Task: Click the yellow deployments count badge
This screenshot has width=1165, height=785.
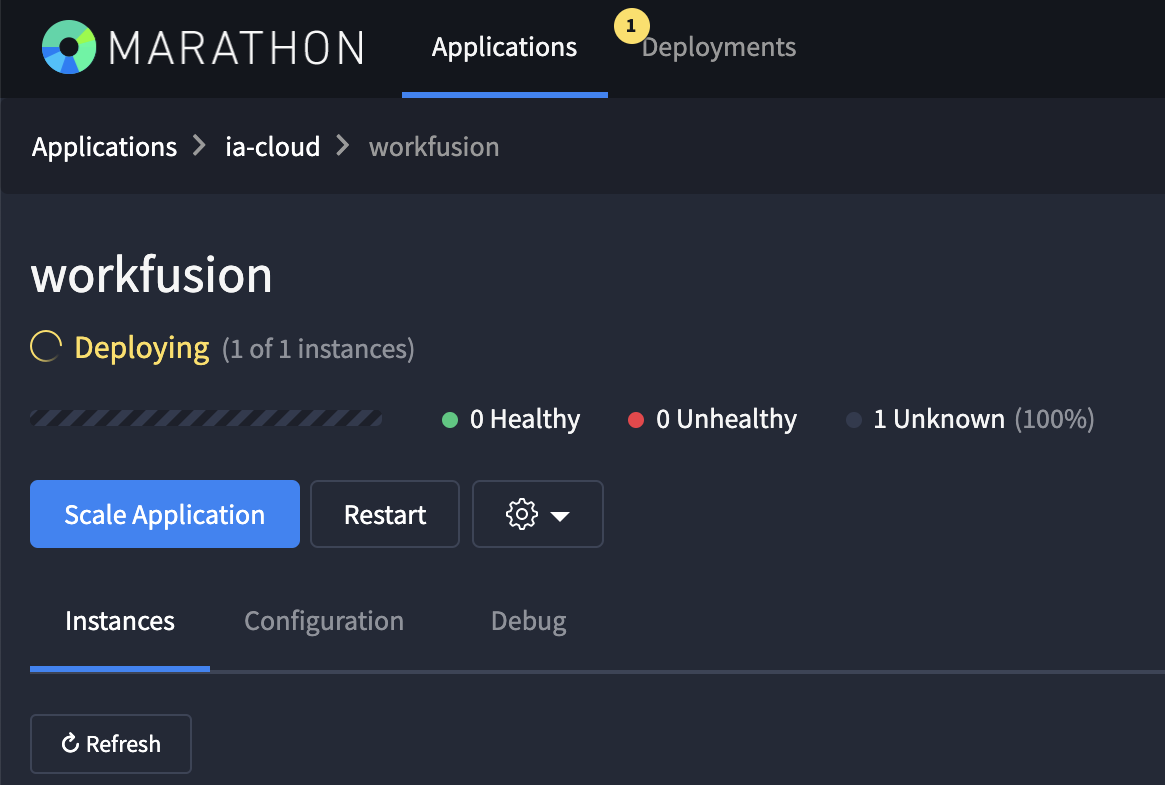Action: 632,26
